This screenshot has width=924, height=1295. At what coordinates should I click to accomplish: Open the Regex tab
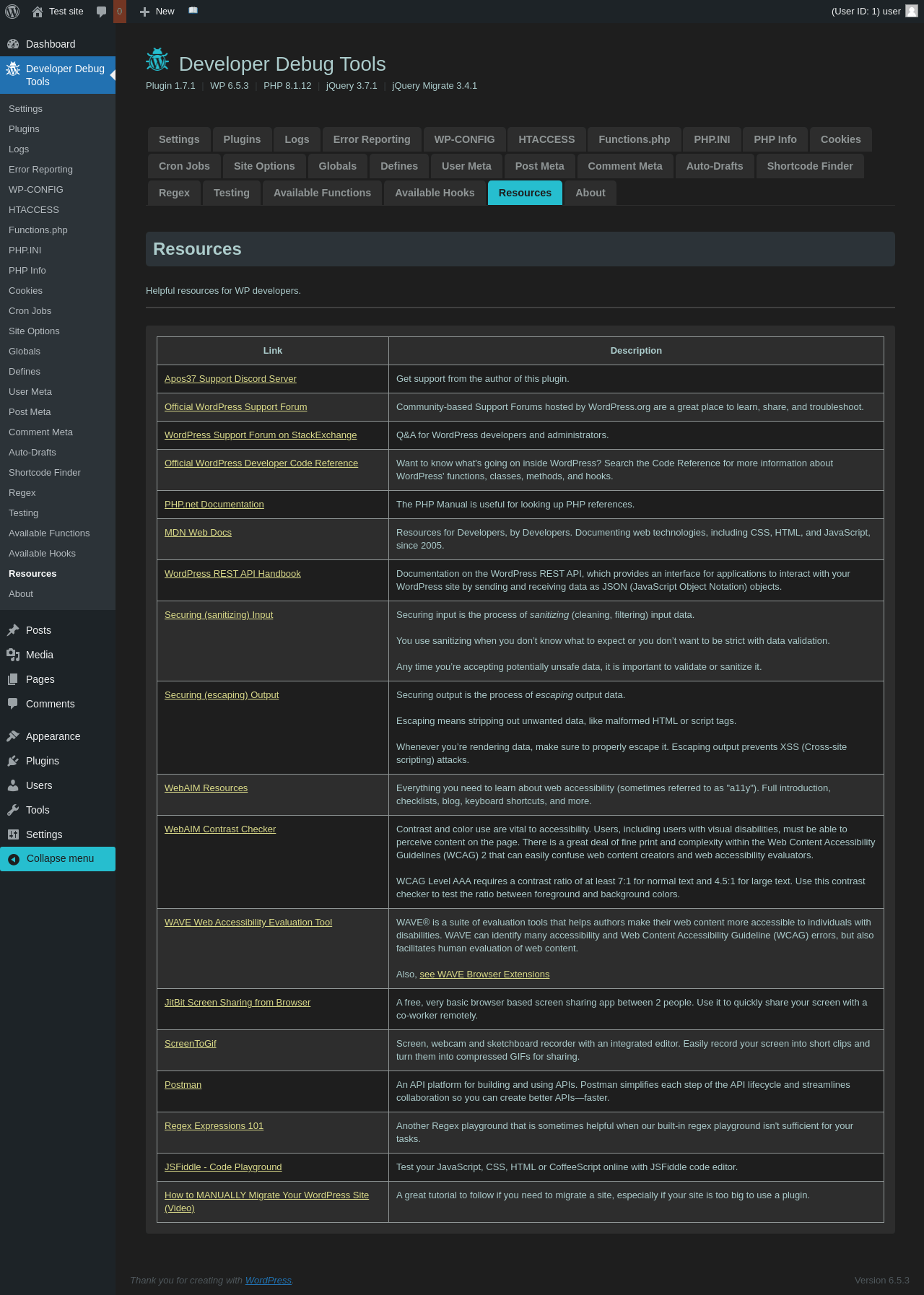click(174, 193)
